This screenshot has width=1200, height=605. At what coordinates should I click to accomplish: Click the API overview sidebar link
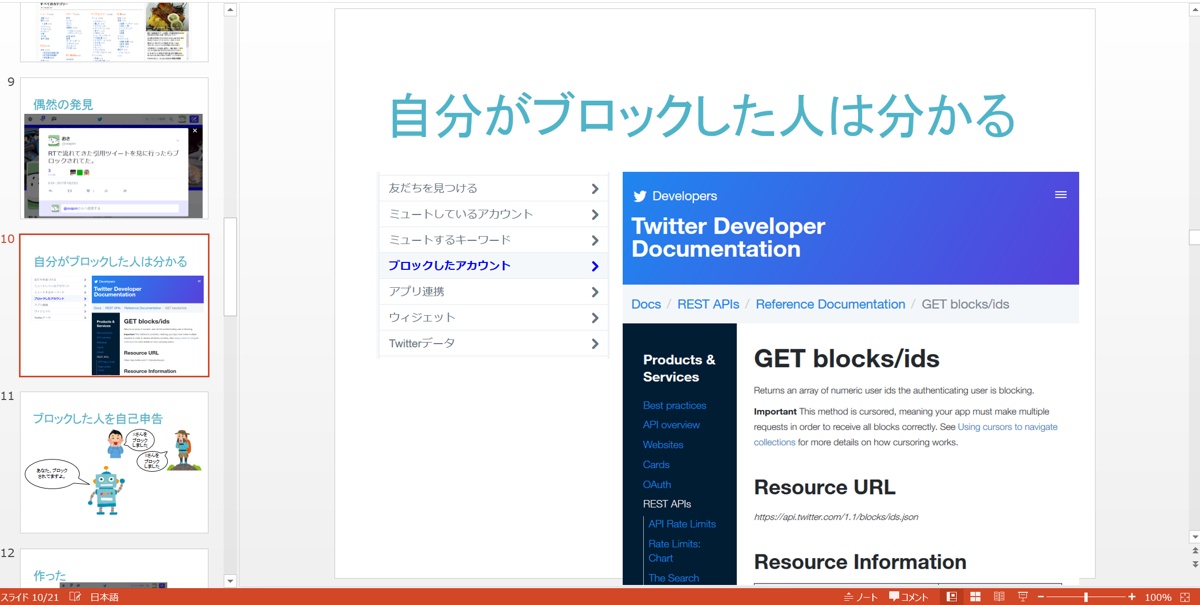(x=671, y=425)
